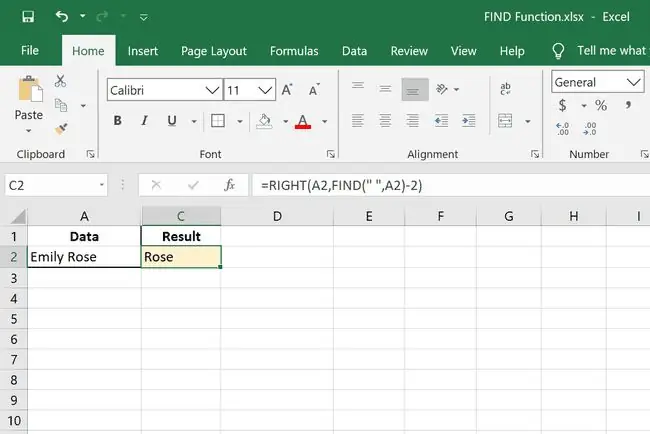The image size is (650, 434).
Task: Open the Borders dropdown arrow
Action: coord(240,121)
